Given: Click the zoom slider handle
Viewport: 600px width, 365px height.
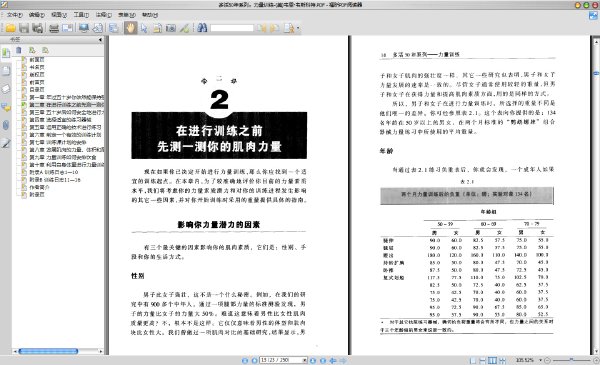Looking at the screenshot, I should 571,360.
